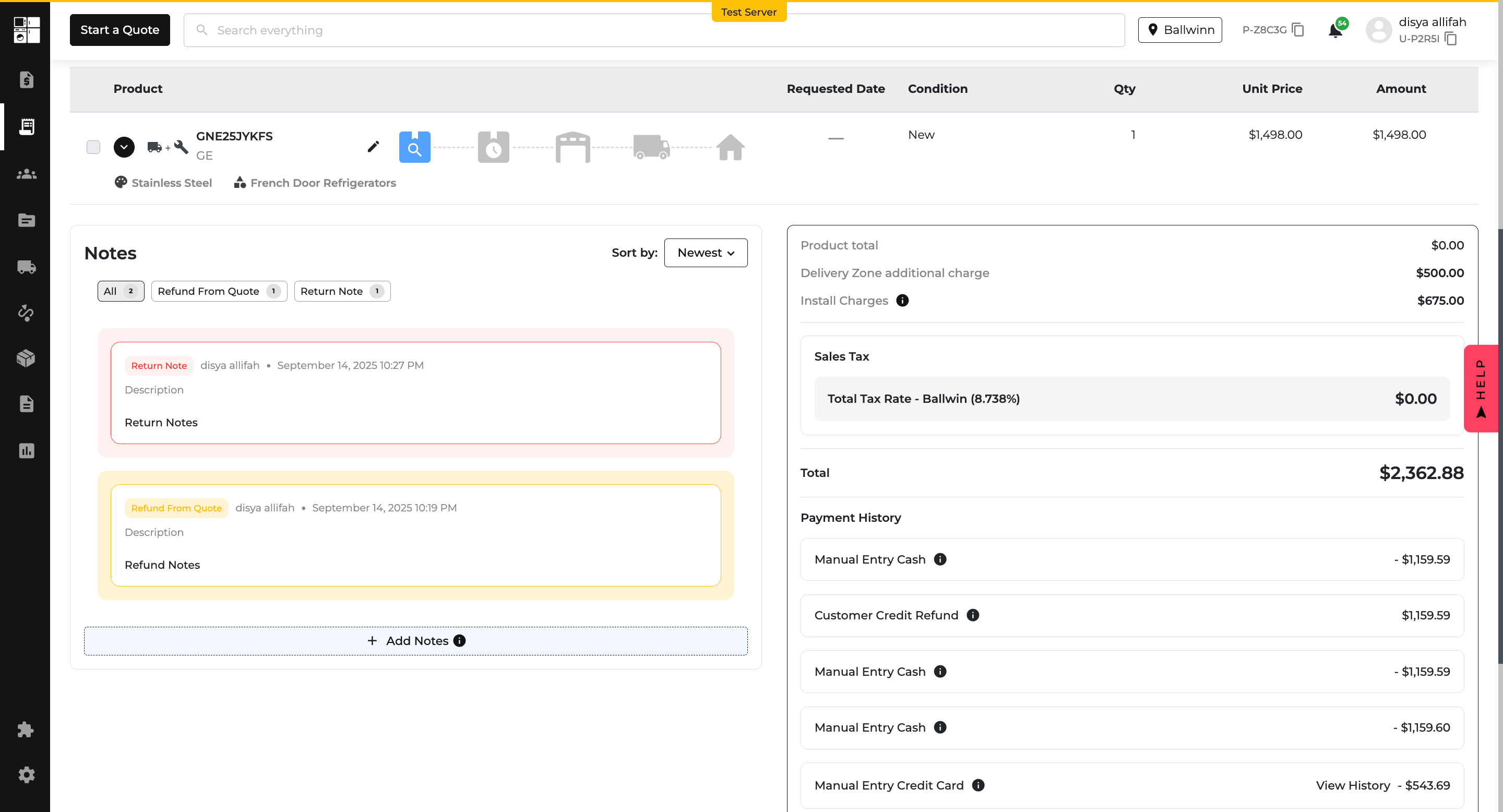Open the Ballwinn location selector
1503x812 pixels.
click(x=1180, y=30)
